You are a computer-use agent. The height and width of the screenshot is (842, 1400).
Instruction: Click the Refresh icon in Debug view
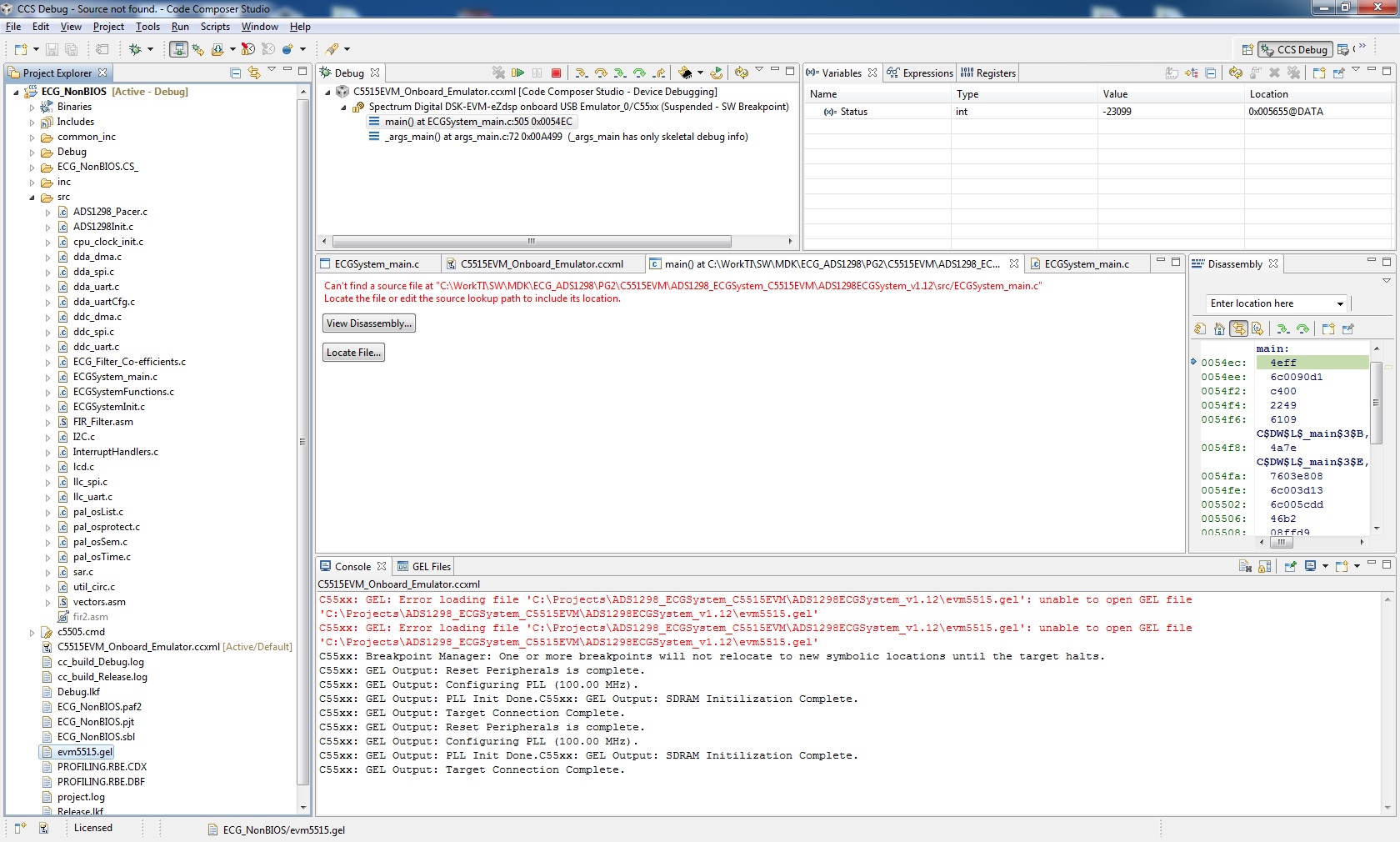(x=741, y=73)
